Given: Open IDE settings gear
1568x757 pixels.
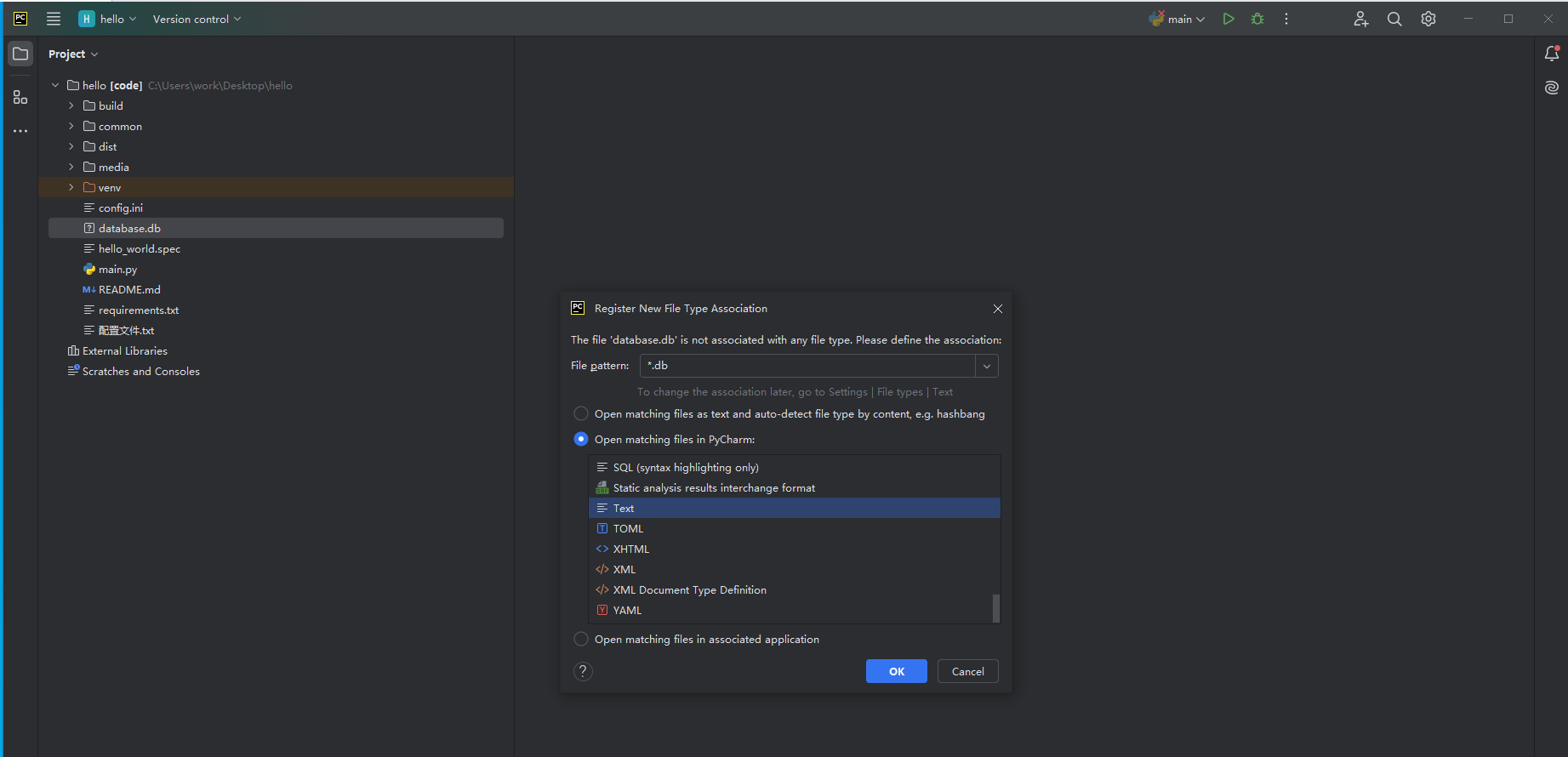Looking at the screenshot, I should click(x=1428, y=19).
